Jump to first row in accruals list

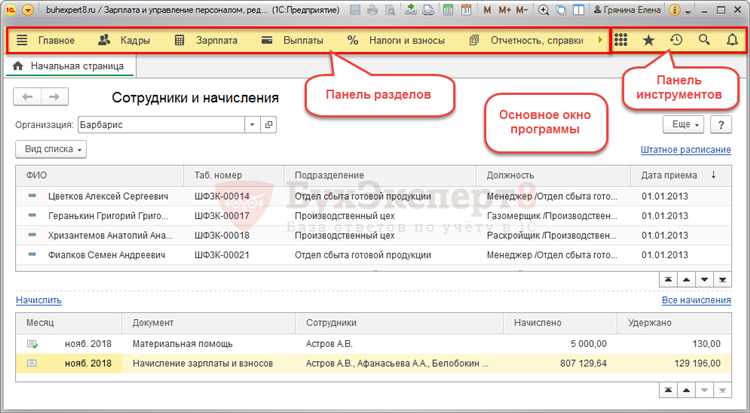click(668, 390)
